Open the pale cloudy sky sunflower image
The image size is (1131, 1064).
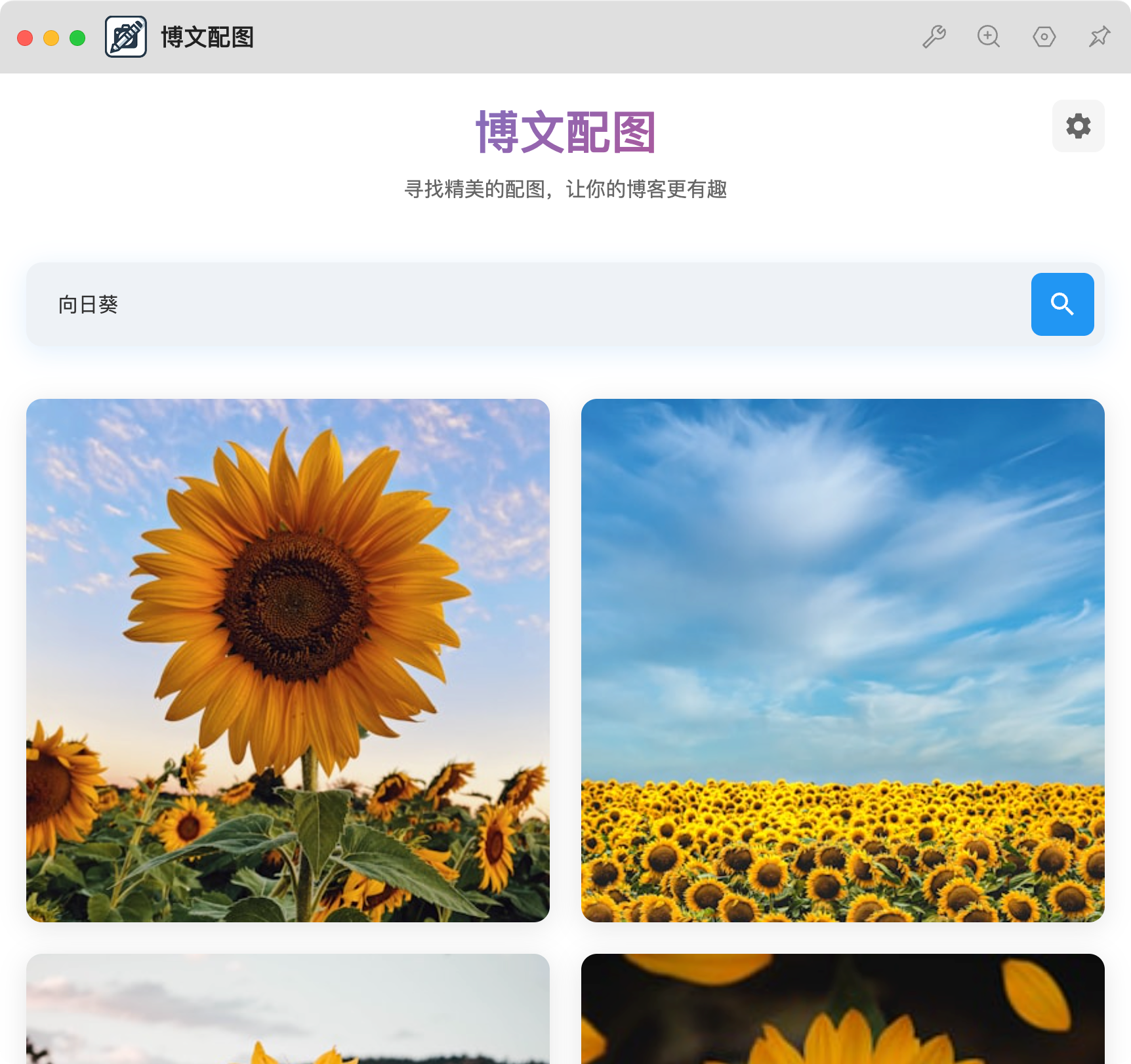pyautogui.click(x=288, y=1009)
